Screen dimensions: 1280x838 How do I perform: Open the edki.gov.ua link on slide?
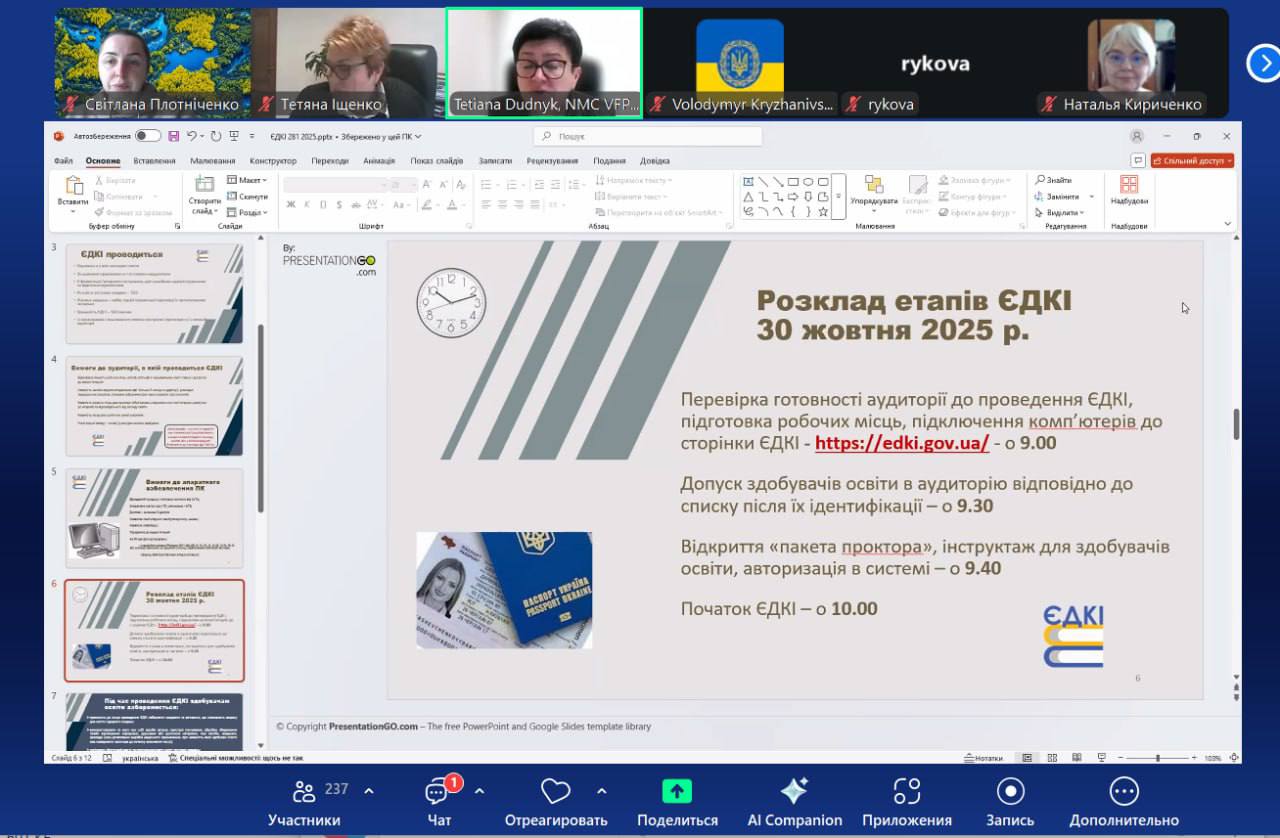click(x=901, y=444)
